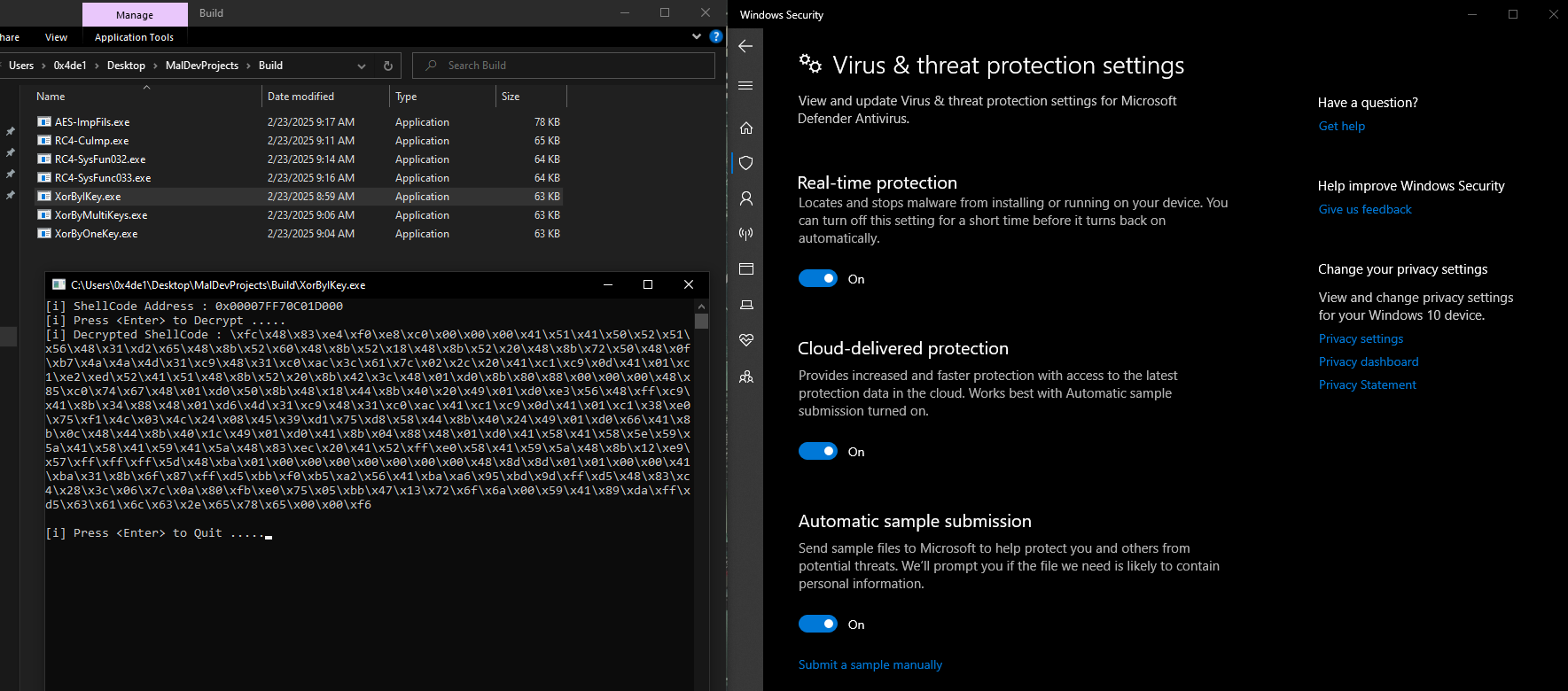Viewport: 1568px width, 691px height.
Task: Open Windows Security hamburger navigation menu
Action: (745, 86)
